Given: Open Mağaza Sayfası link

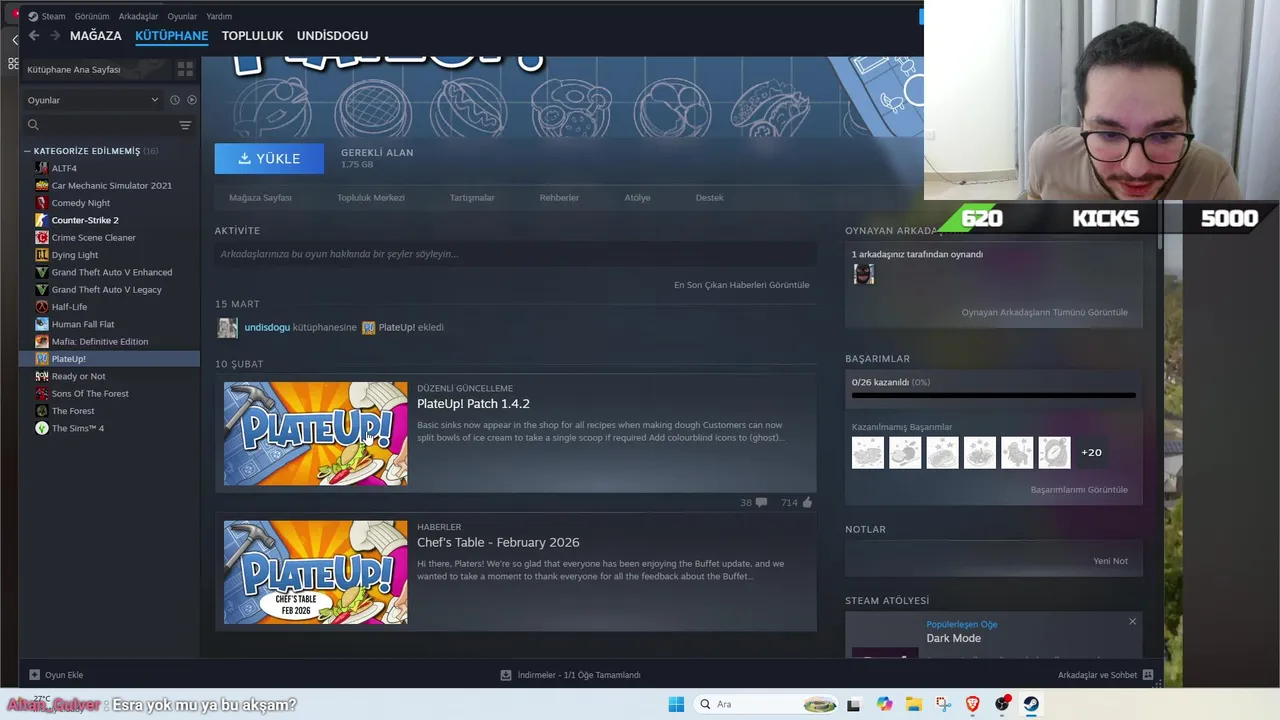Looking at the screenshot, I should 260,198.
